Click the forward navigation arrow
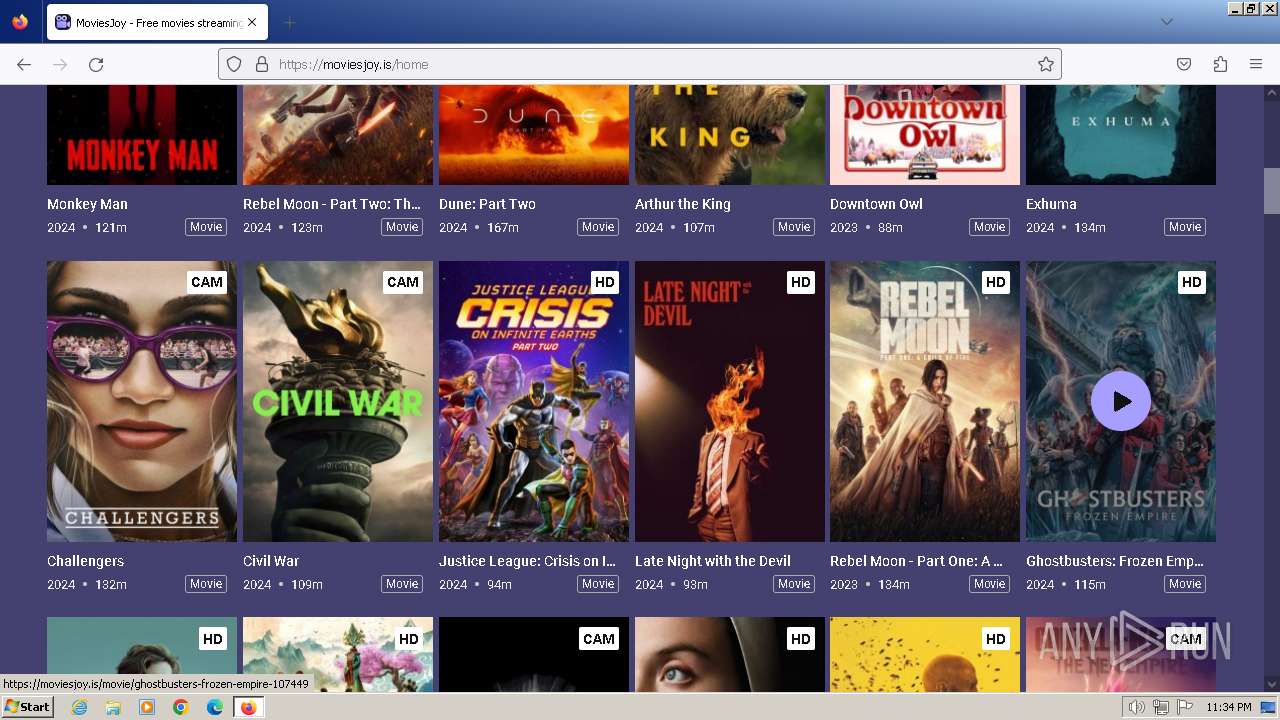Viewport: 1280px width, 720px height. [60, 64]
